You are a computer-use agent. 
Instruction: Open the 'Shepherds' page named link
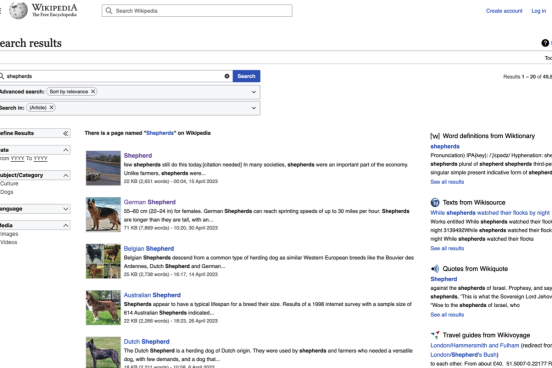coord(160,133)
